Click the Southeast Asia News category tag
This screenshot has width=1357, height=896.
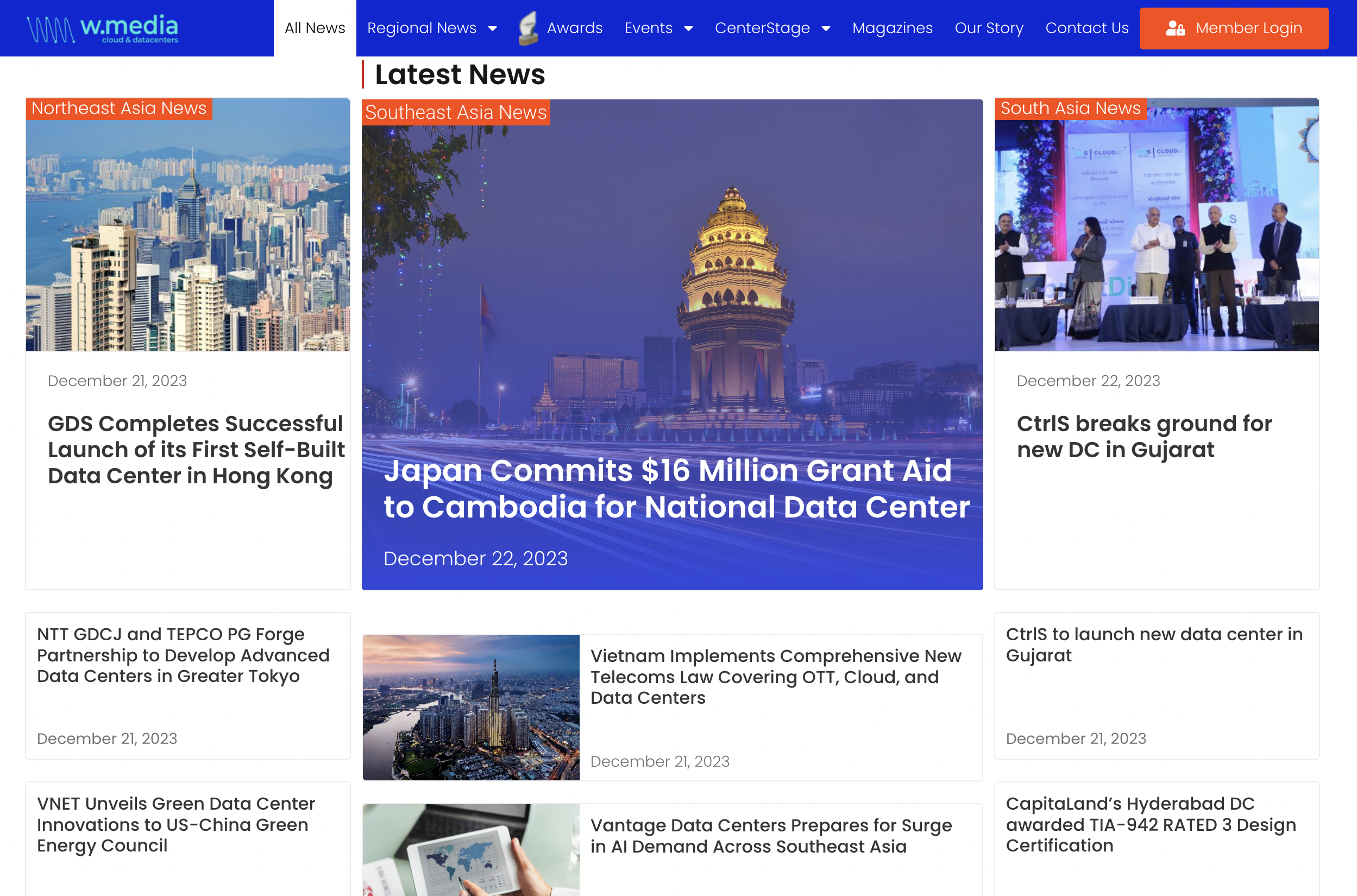click(456, 112)
